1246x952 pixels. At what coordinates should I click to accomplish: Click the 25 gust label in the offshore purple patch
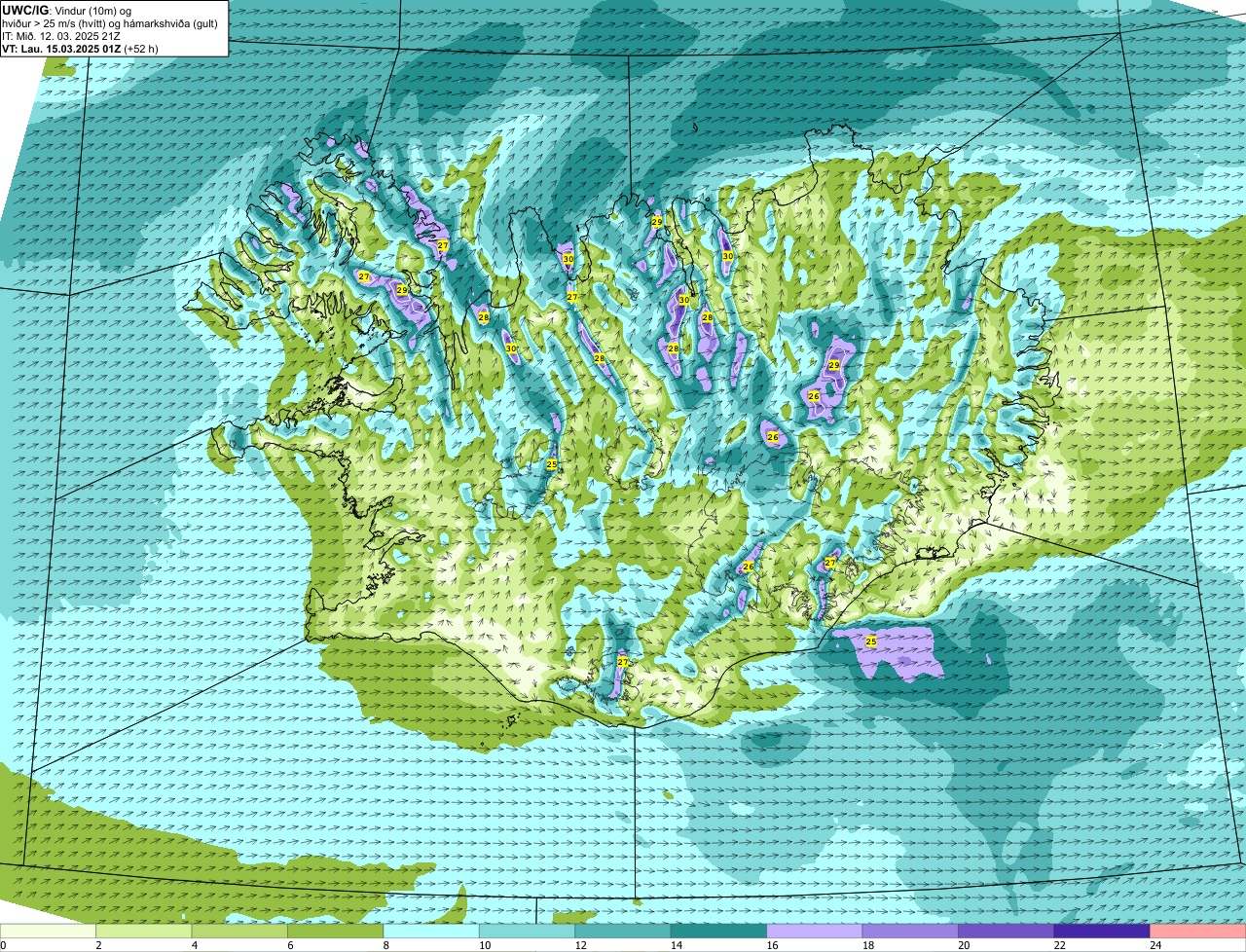pyautogui.click(x=871, y=641)
